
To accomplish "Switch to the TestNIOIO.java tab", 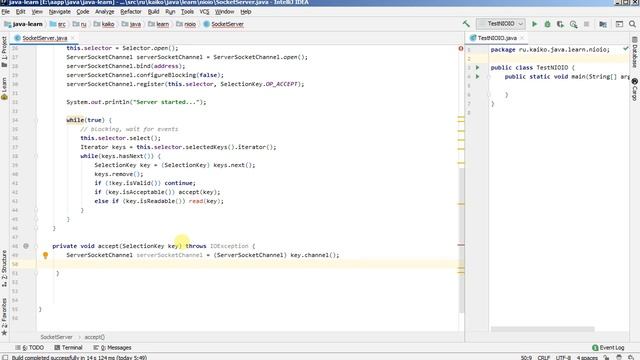I will [x=497, y=38].
